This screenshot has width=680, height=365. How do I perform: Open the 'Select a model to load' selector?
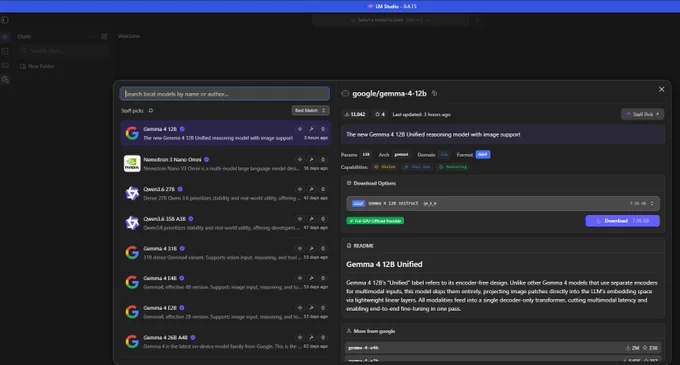(390, 20)
